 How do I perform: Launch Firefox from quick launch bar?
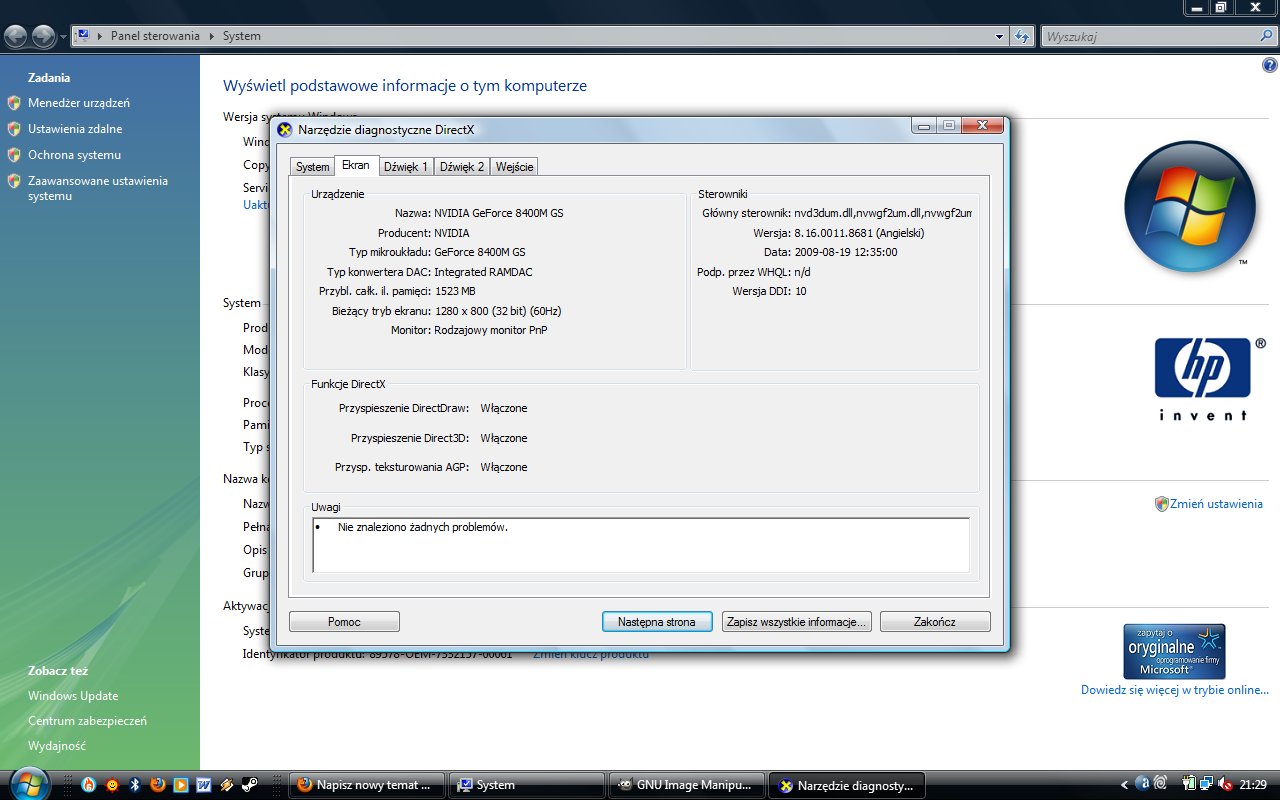coord(157,785)
